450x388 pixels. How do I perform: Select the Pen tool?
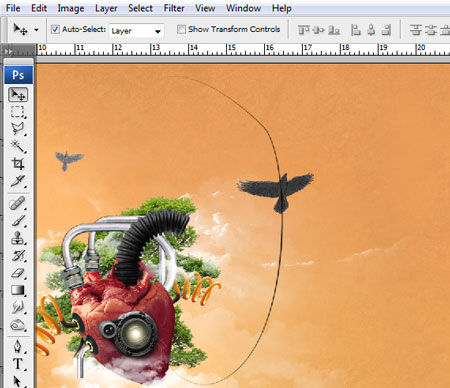pos(18,346)
